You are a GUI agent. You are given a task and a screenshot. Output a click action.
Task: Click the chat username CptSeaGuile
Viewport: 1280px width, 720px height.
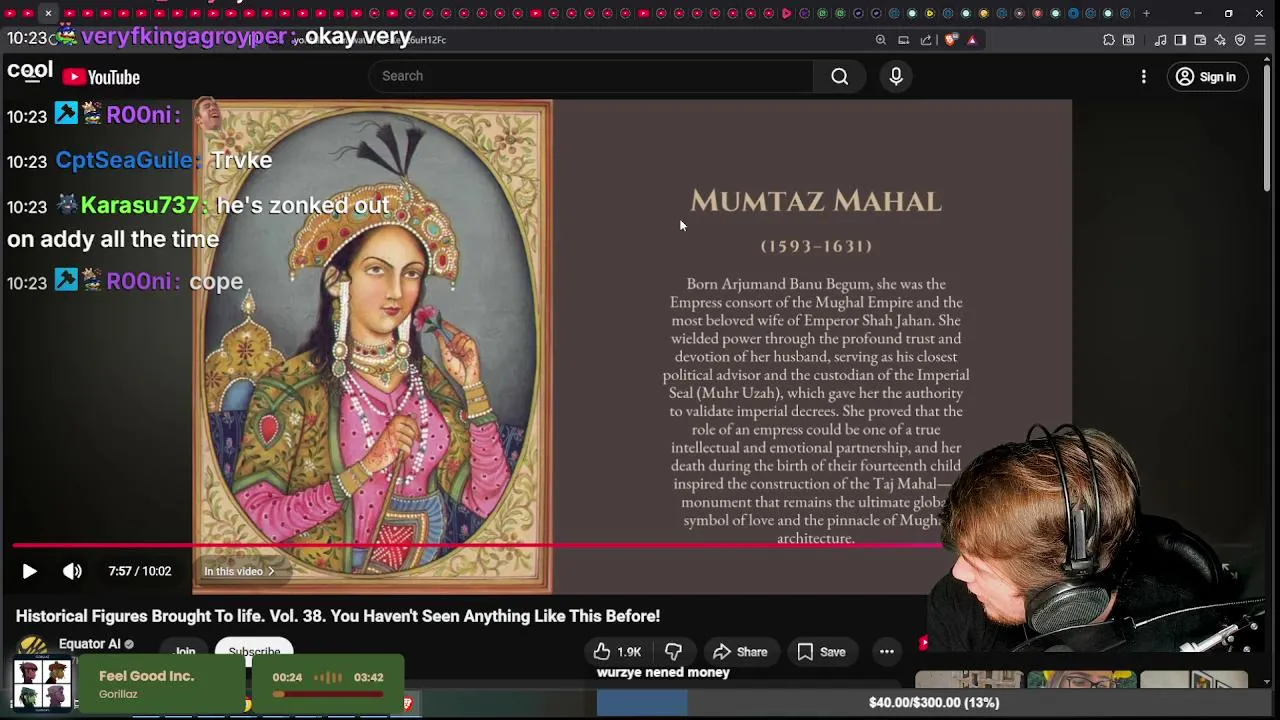(x=126, y=160)
